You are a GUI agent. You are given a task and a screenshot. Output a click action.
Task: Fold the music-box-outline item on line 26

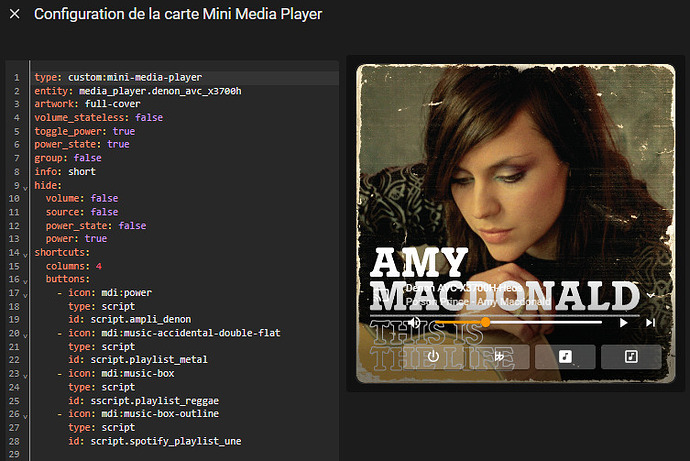(x=25, y=416)
